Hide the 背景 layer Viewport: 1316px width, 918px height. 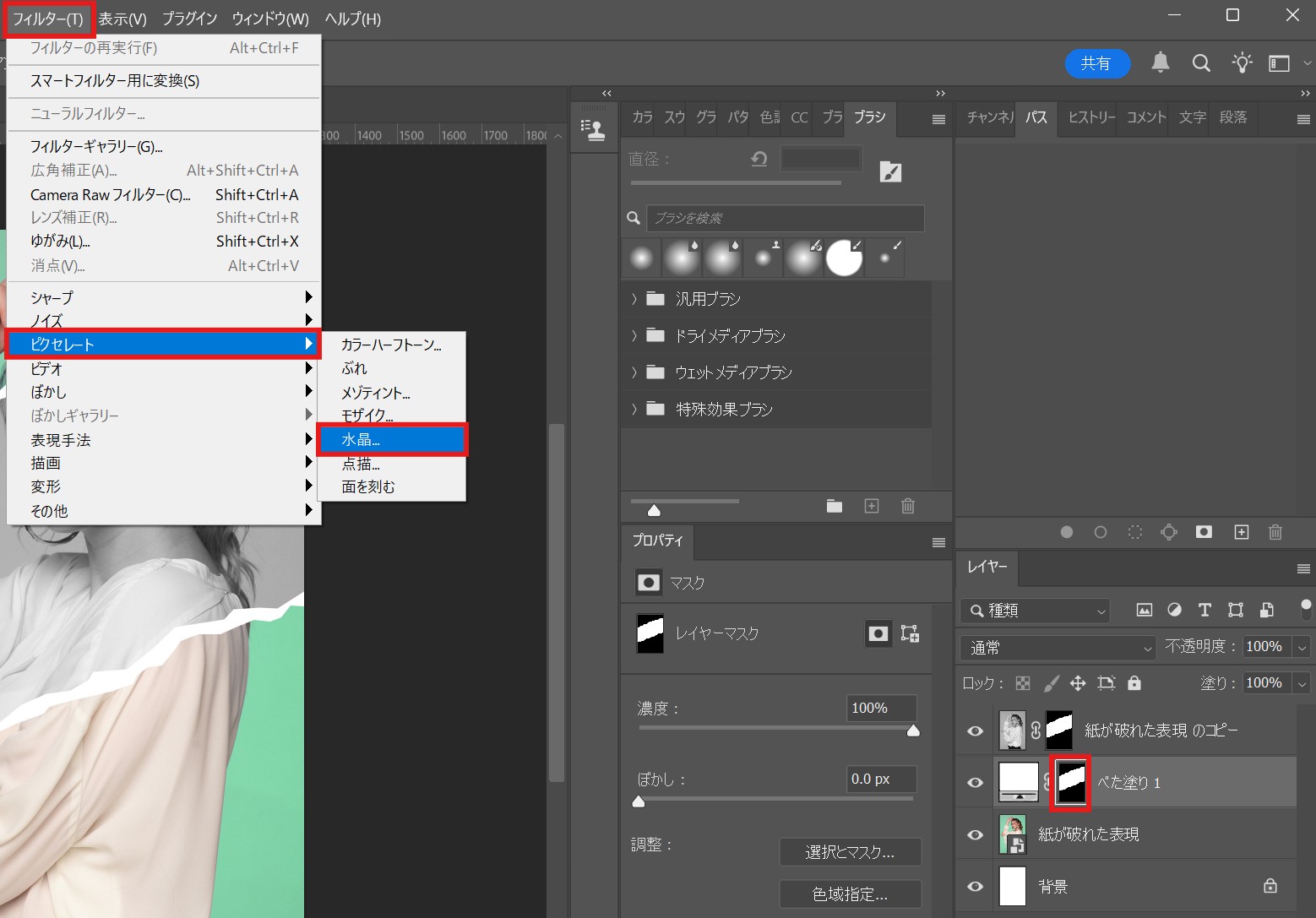[975, 886]
